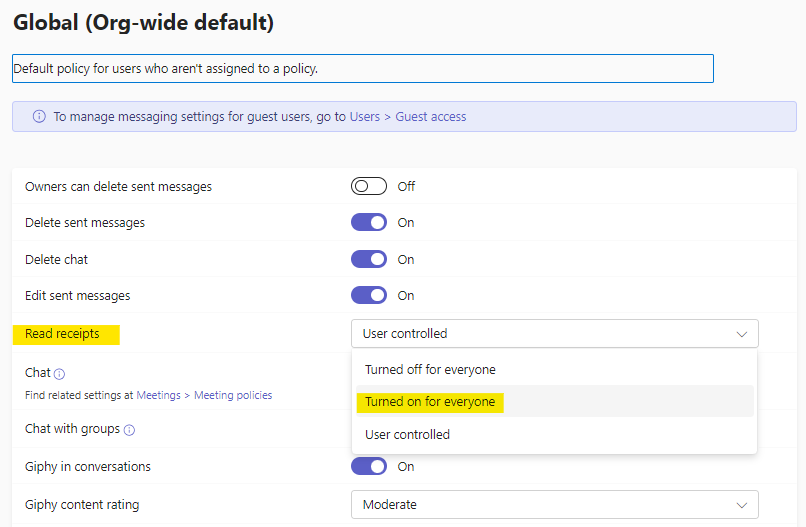Click the info icon beside Chat
806x527 pixels.
pyautogui.click(x=60, y=373)
